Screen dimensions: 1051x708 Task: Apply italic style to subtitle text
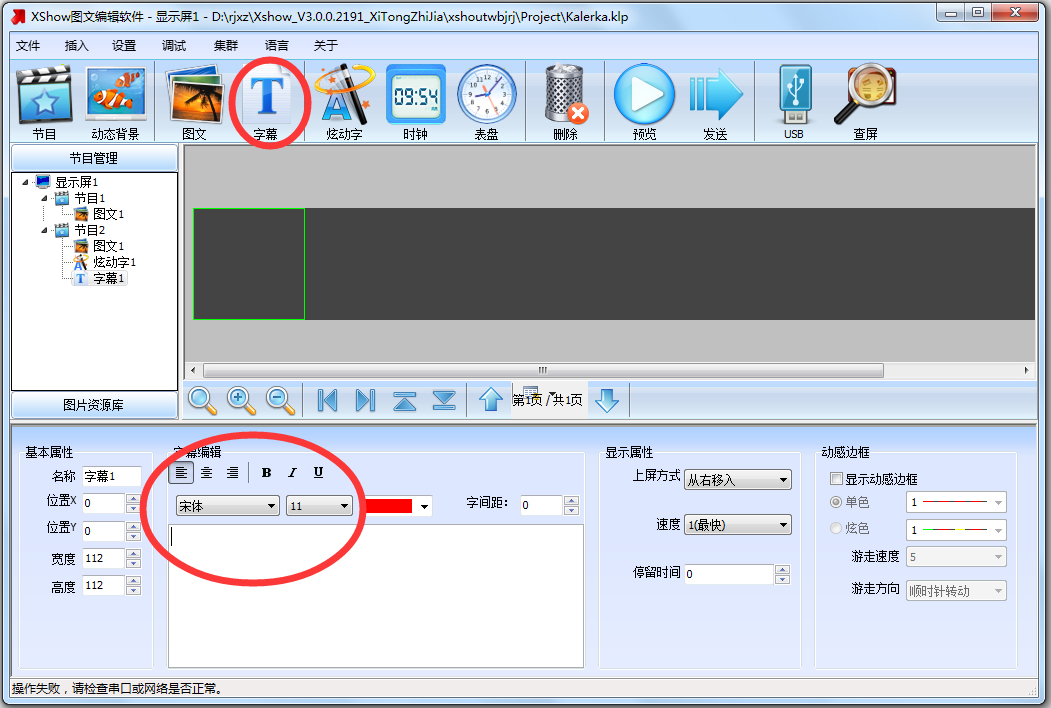click(x=291, y=472)
